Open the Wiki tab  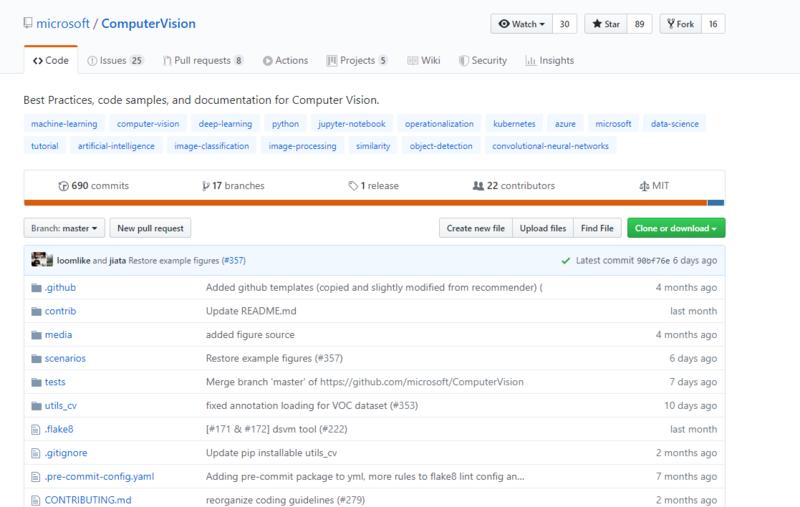pos(423,60)
